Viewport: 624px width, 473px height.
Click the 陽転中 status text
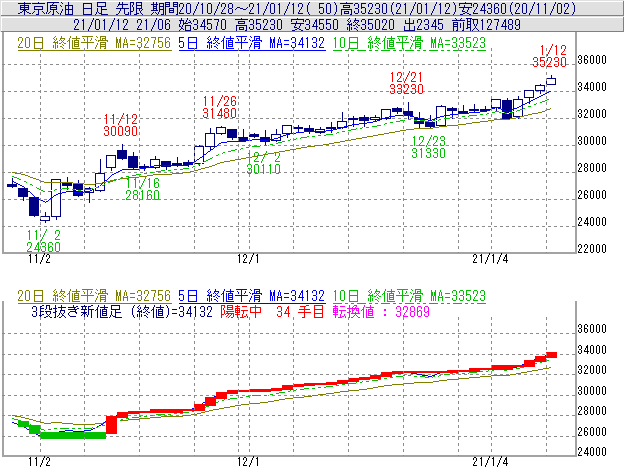click(241, 311)
